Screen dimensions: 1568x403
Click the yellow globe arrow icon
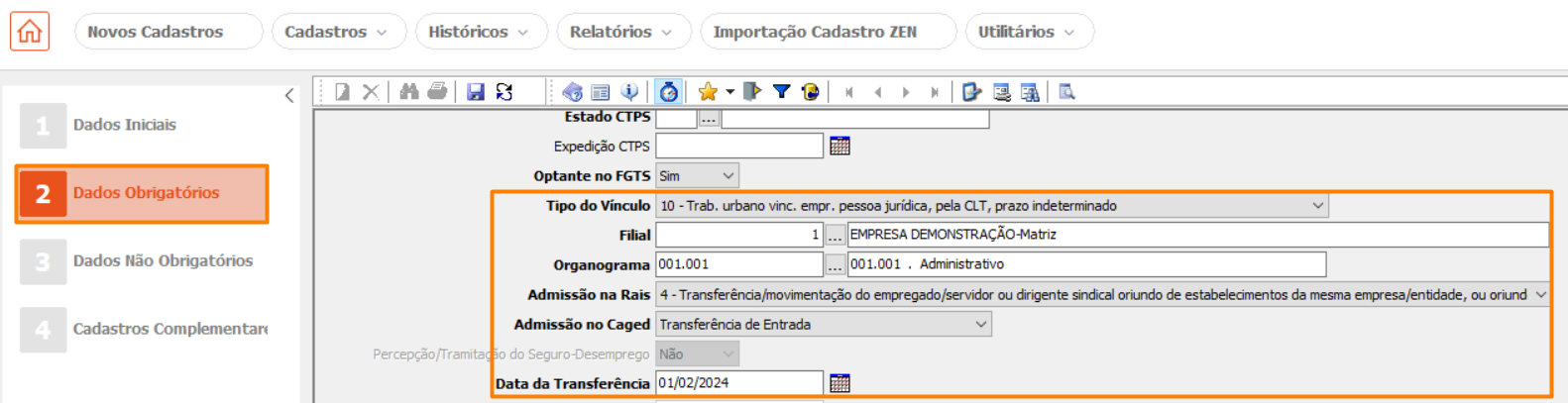click(x=811, y=92)
